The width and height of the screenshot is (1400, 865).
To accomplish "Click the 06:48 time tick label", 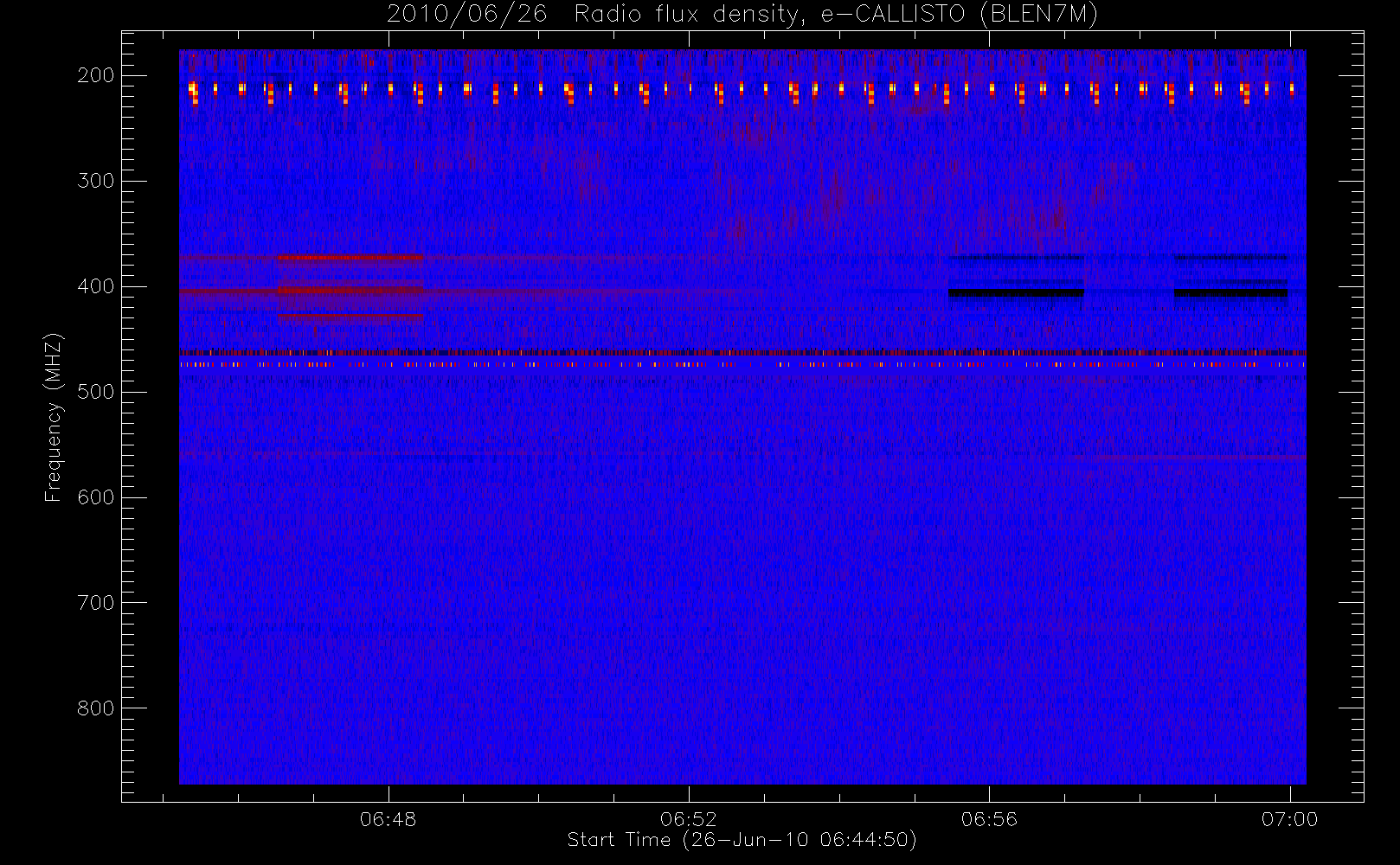I will [388, 819].
